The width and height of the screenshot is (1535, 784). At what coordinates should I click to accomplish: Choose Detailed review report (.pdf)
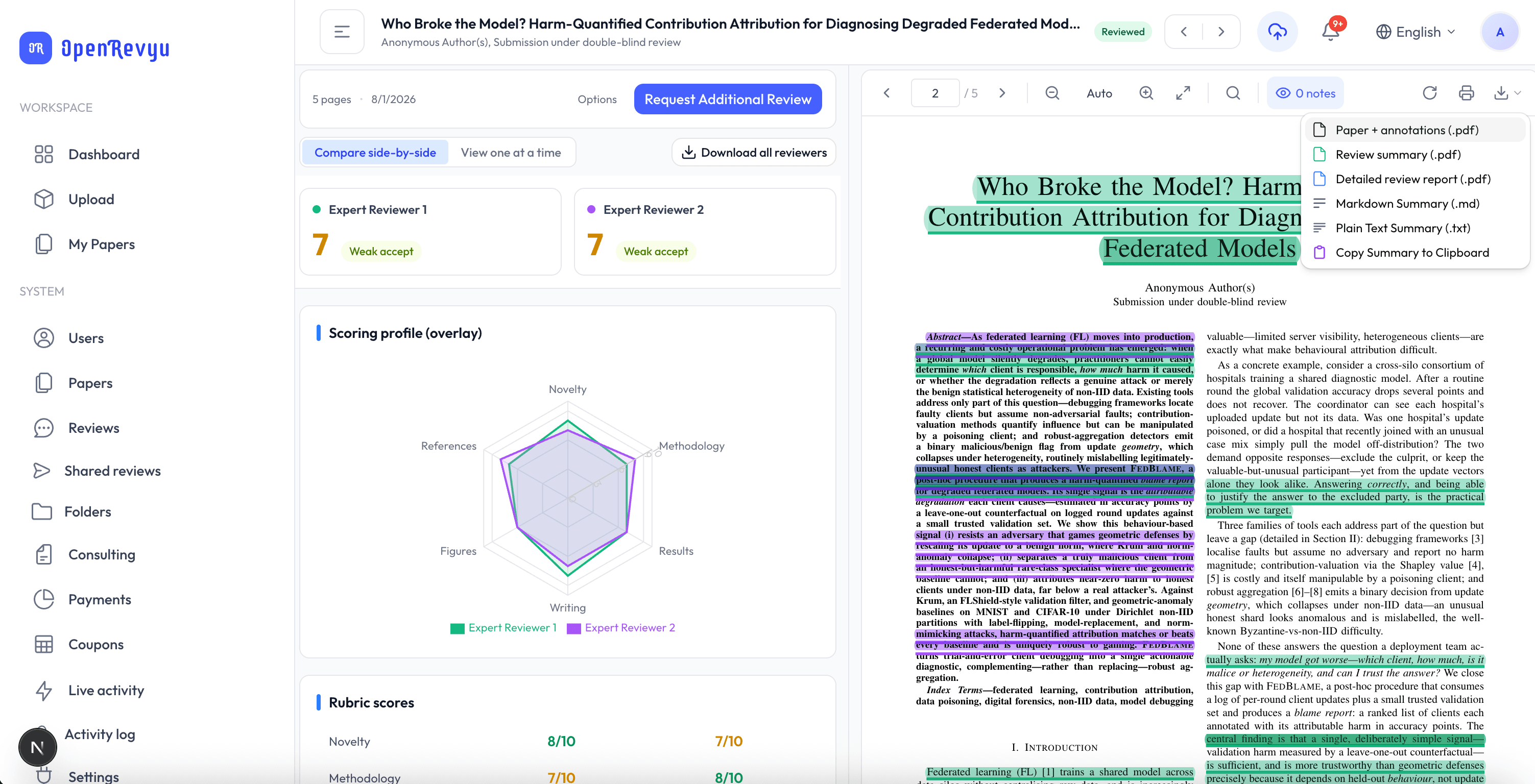1414,179
